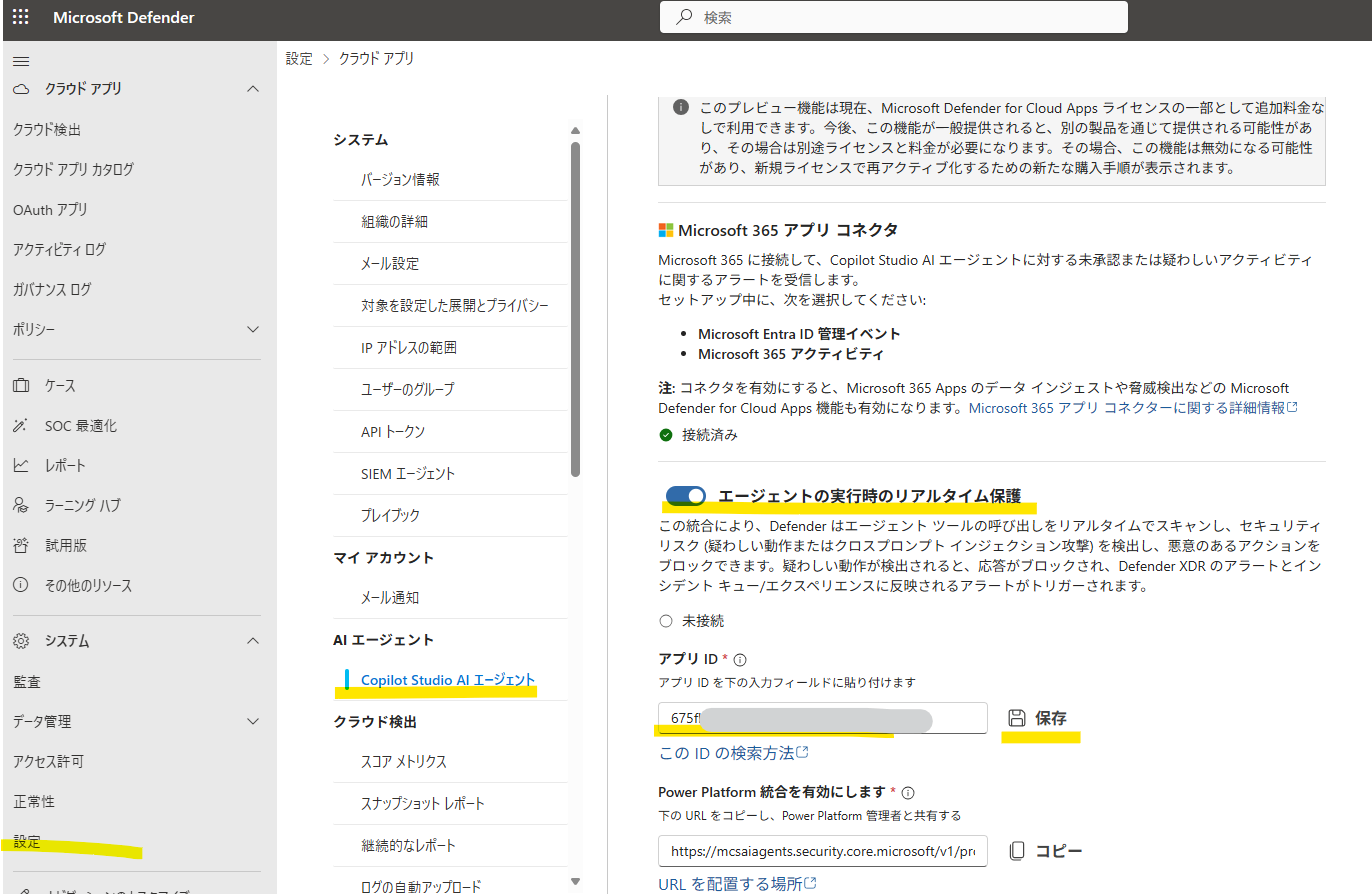Screen dimensions: 1372x894
Task: Open この ID の検索方法 link
Action: tap(734, 753)
